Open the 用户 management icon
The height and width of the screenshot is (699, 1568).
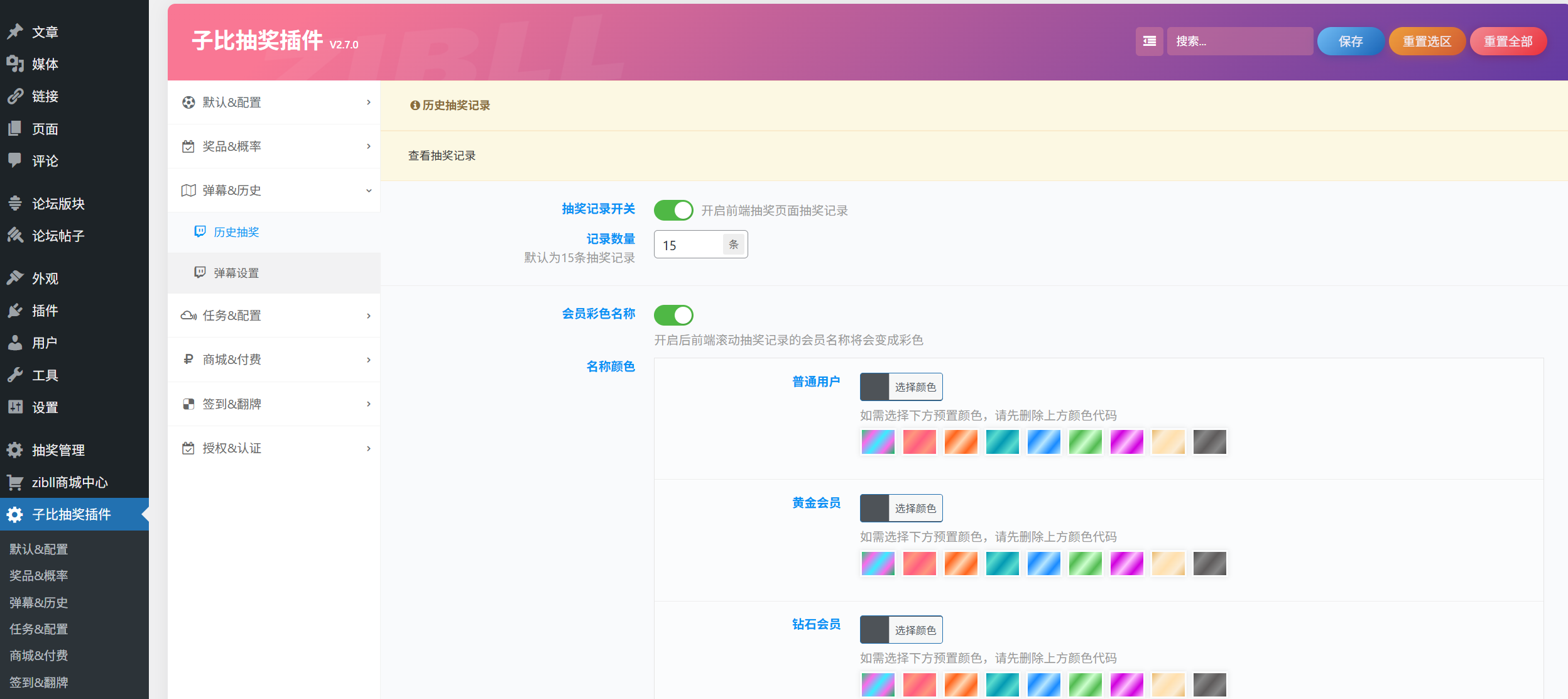click(15, 342)
